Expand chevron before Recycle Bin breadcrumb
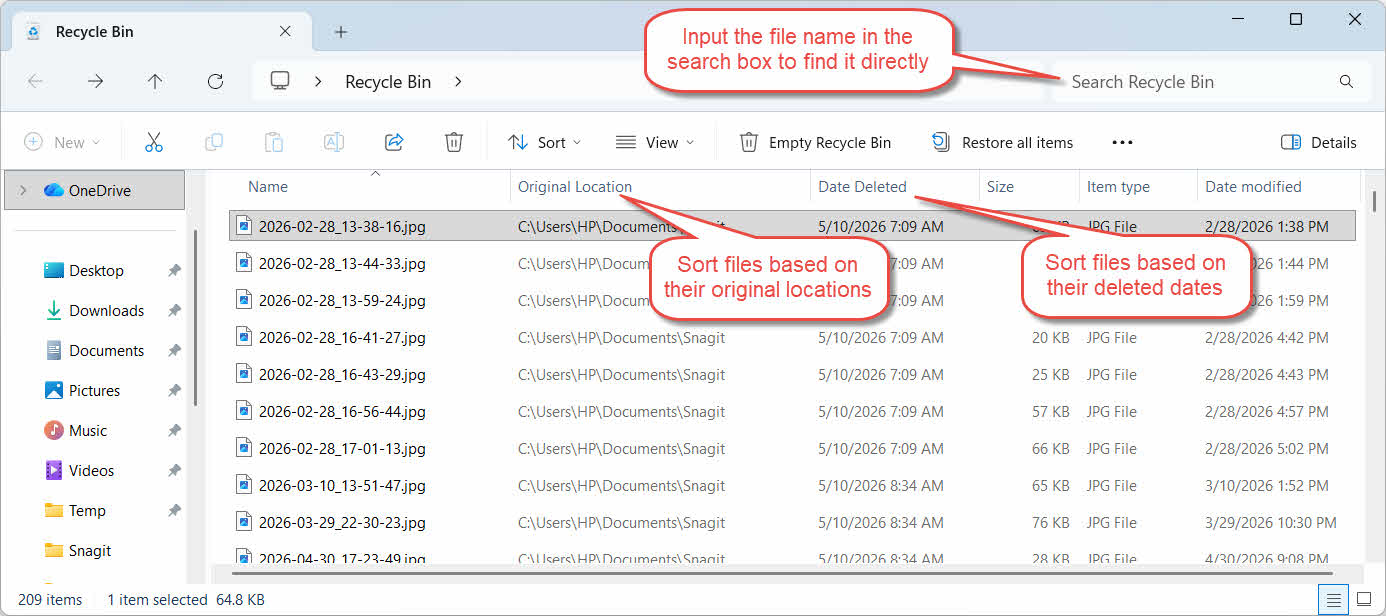This screenshot has width=1386, height=616. (x=318, y=82)
